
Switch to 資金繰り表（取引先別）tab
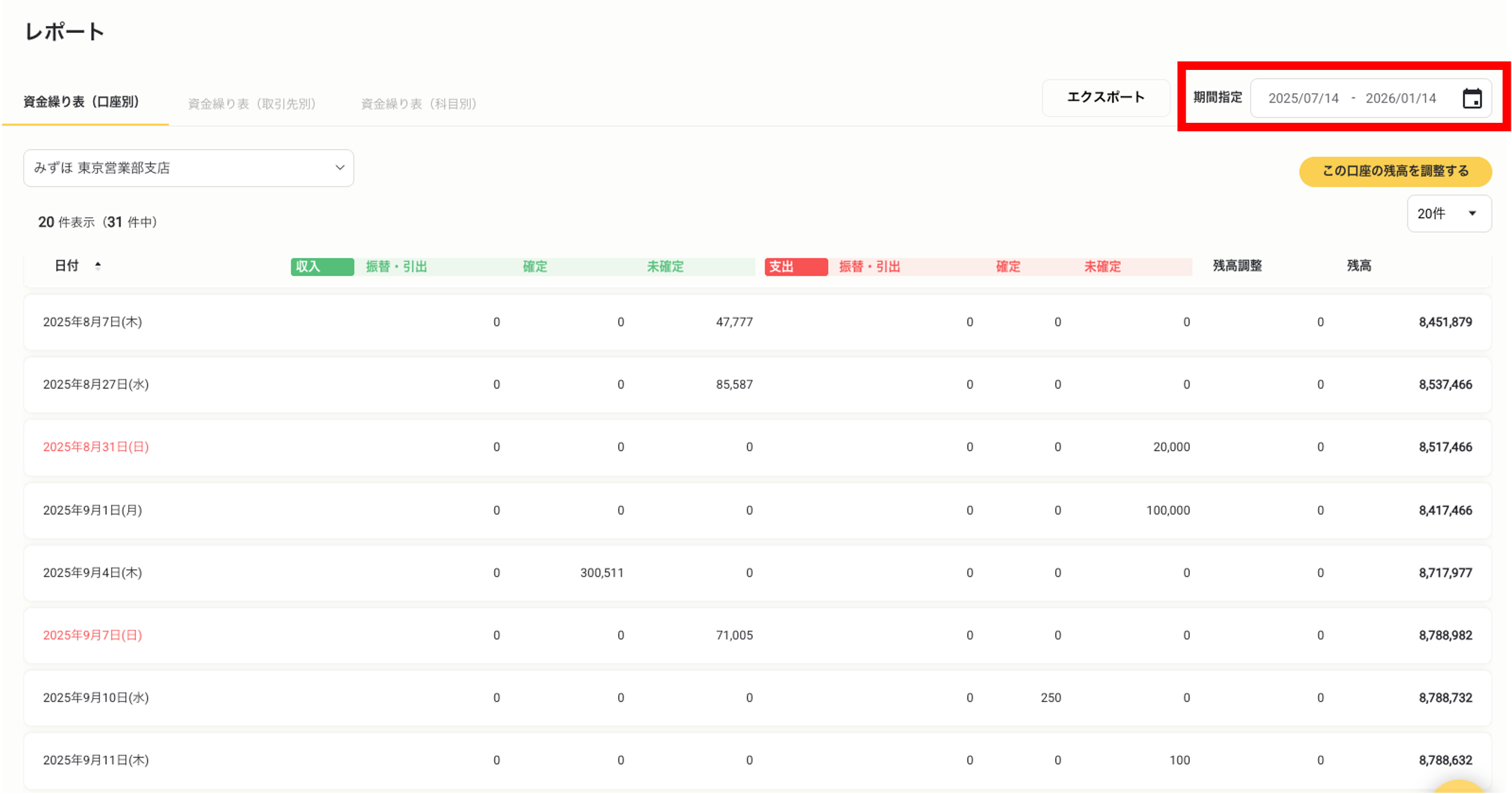coord(252,104)
